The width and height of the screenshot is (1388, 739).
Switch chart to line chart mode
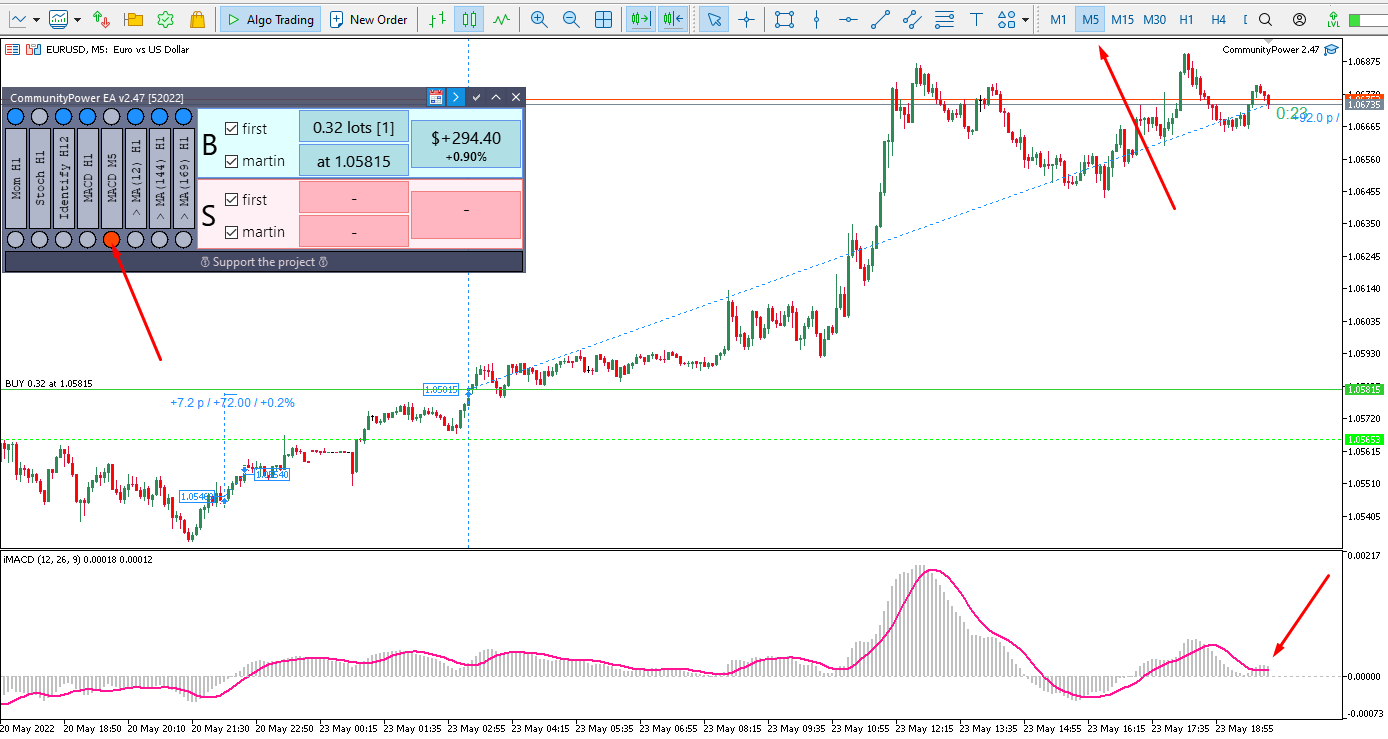[501, 19]
